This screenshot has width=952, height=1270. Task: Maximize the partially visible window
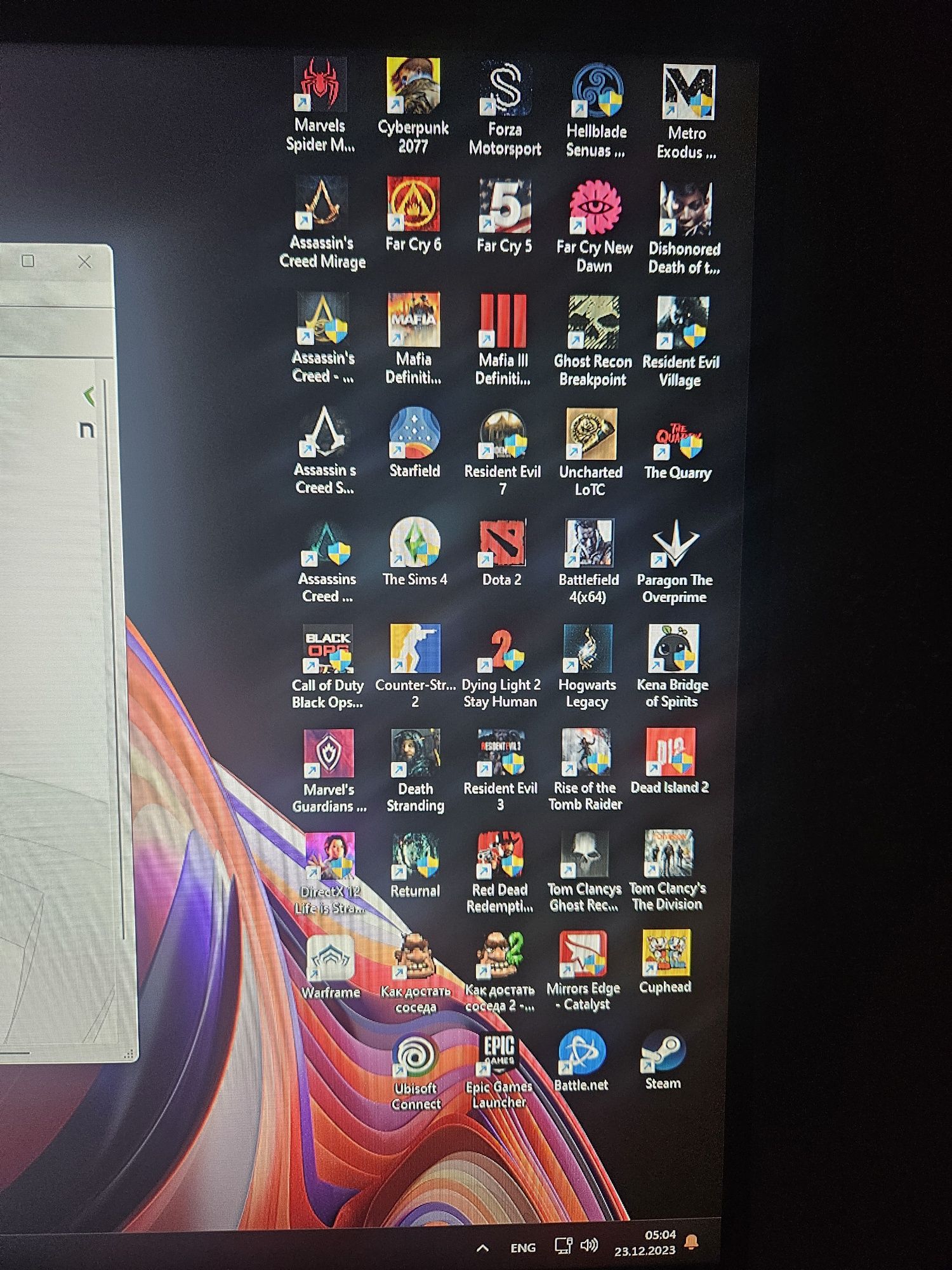click(x=28, y=261)
